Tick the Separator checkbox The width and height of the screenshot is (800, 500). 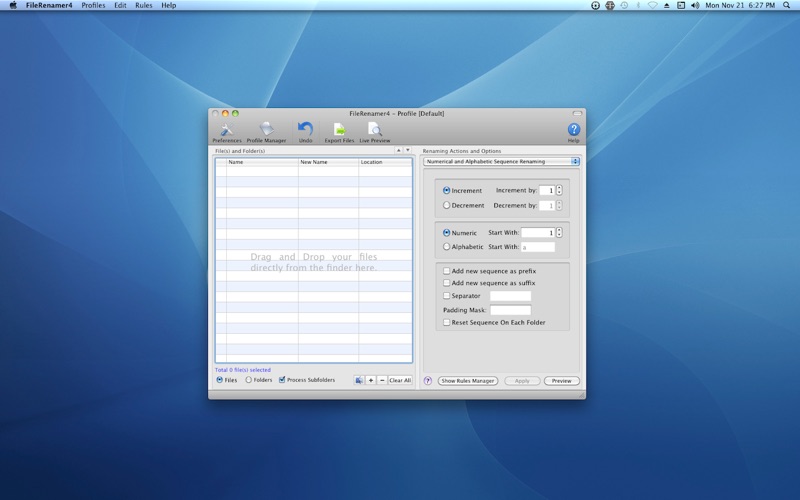pos(446,295)
